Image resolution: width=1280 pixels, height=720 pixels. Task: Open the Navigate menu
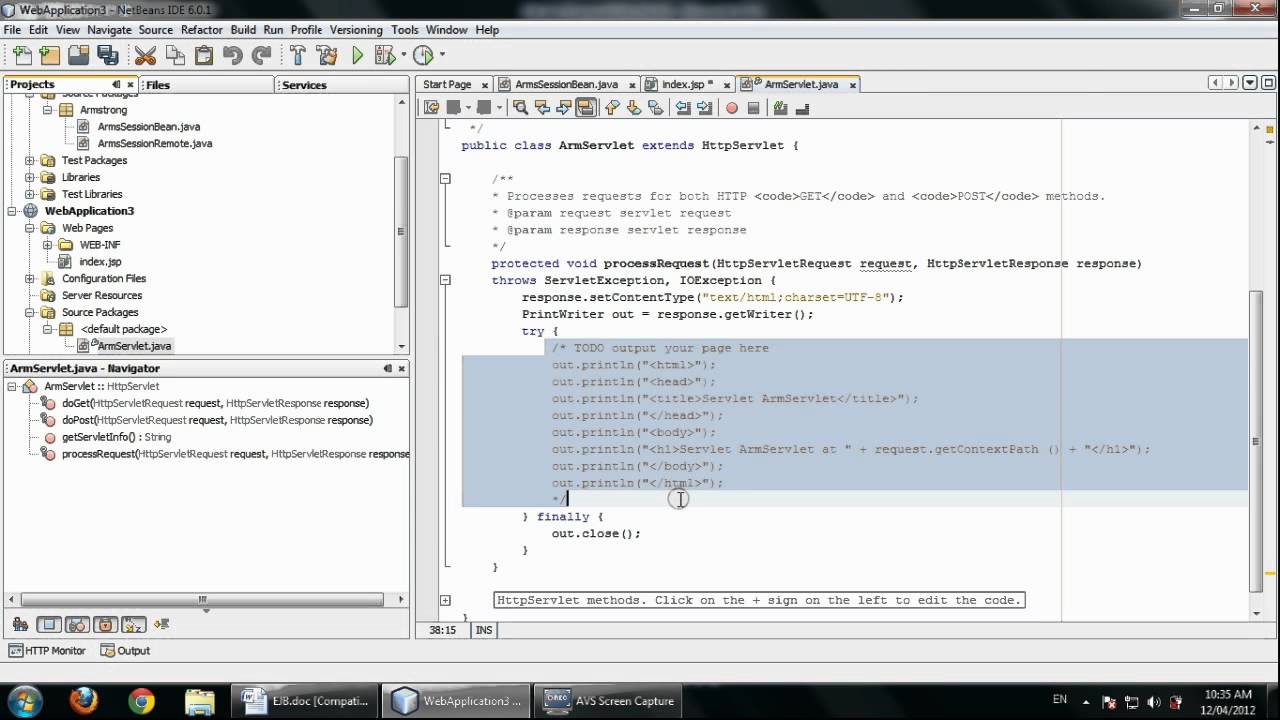pyautogui.click(x=109, y=30)
